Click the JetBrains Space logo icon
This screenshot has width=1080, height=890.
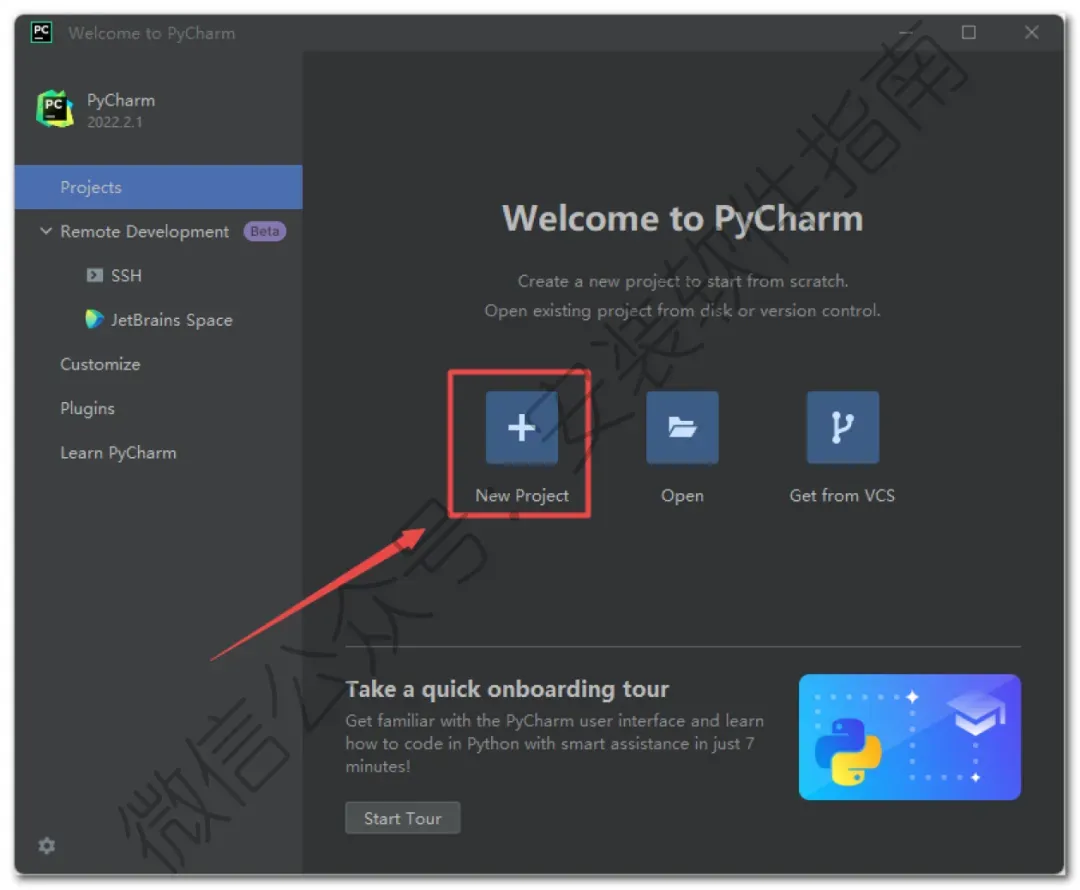click(94, 320)
